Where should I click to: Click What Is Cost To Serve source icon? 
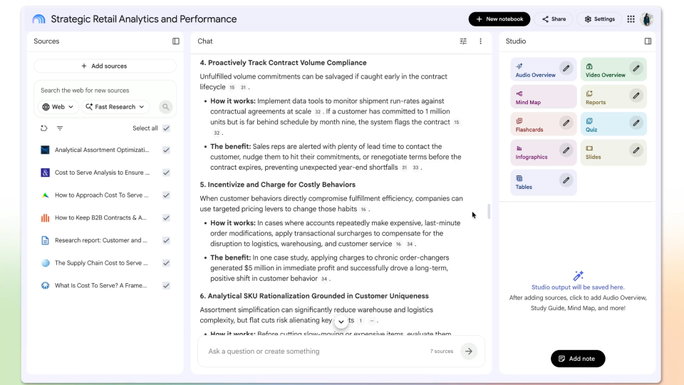(x=45, y=286)
